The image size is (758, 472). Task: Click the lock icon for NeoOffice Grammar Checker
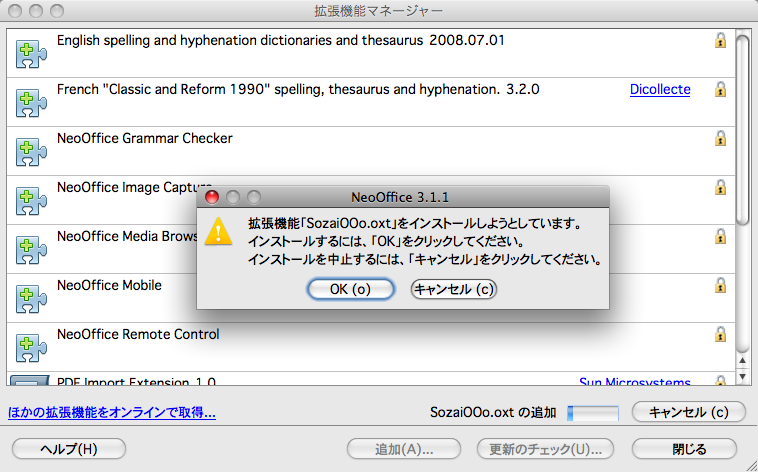click(720, 139)
